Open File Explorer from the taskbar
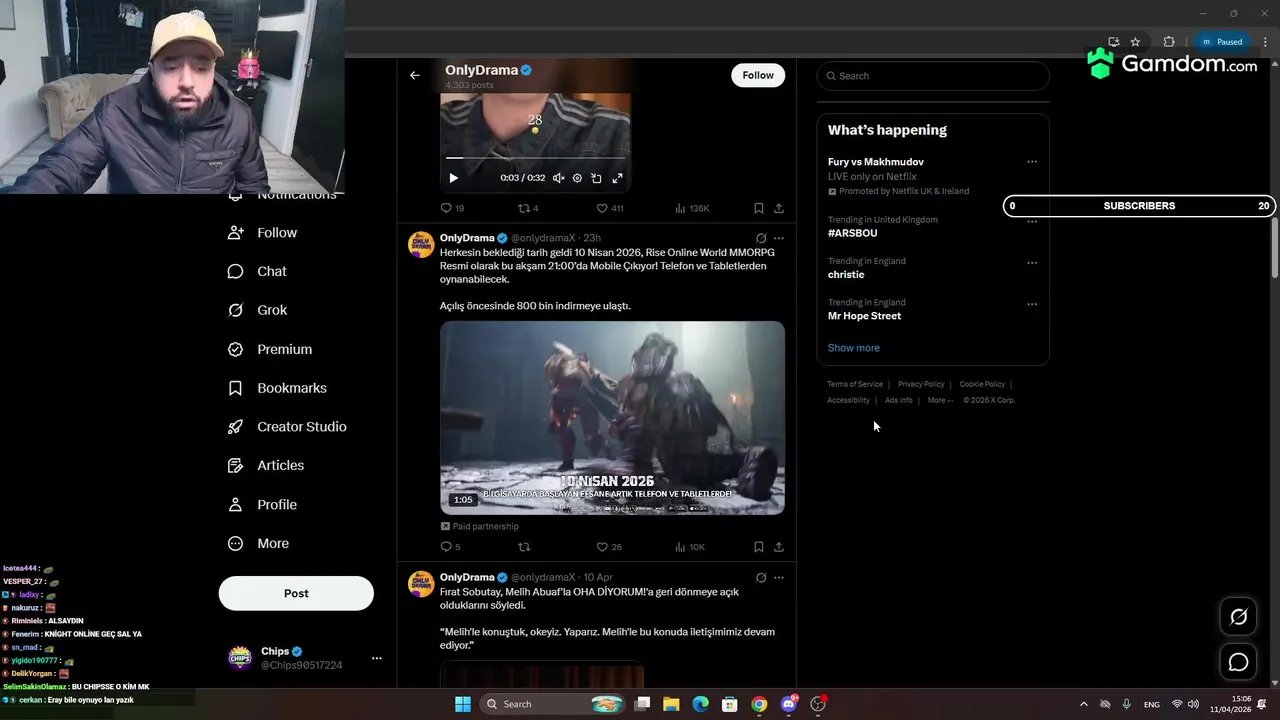The width and height of the screenshot is (1280, 720). [671, 704]
